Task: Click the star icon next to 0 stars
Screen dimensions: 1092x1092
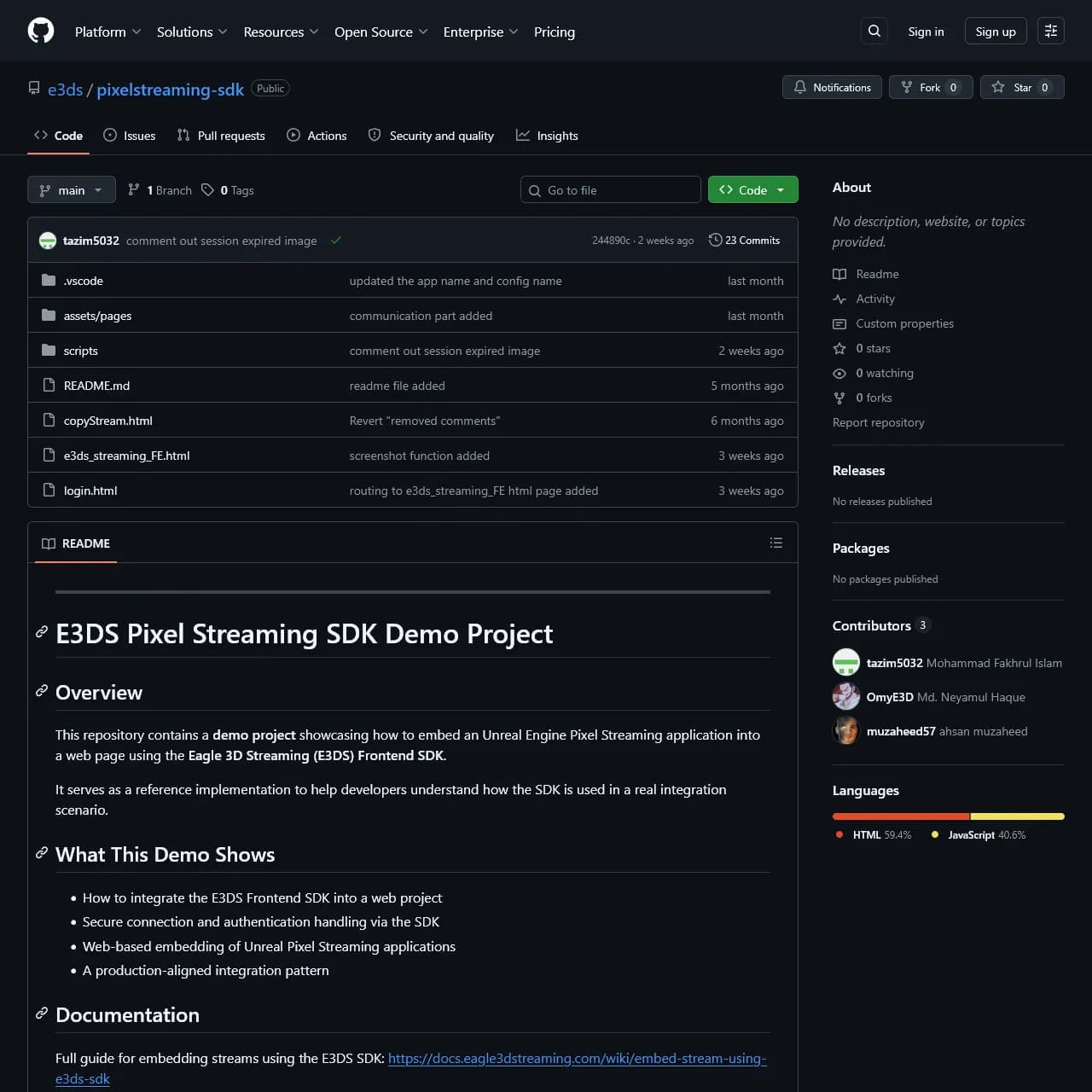Action: [x=839, y=348]
